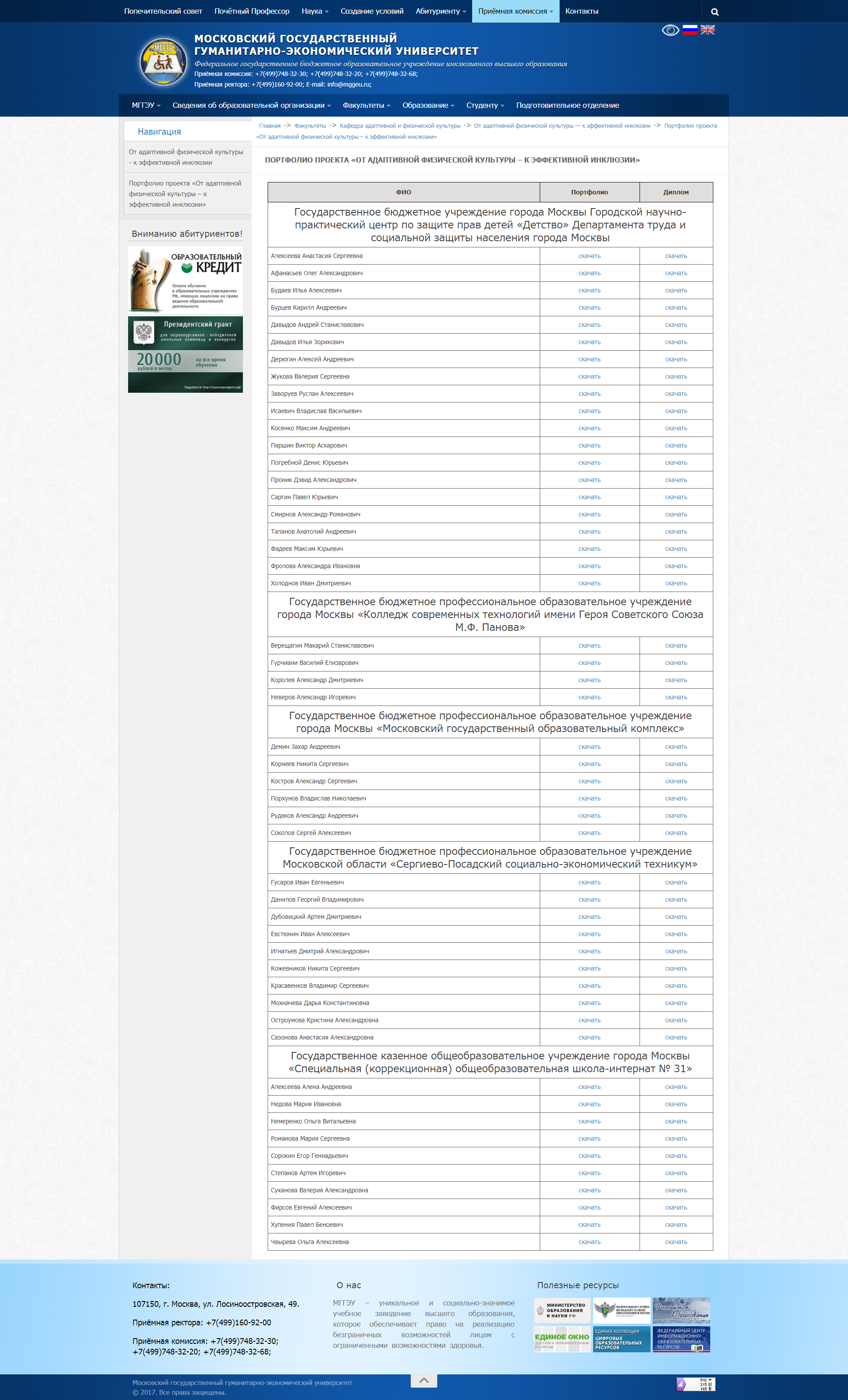Switch to English UK flag
This screenshot has height=1400, width=848.
pyautogui.click(x=708, y=30)
